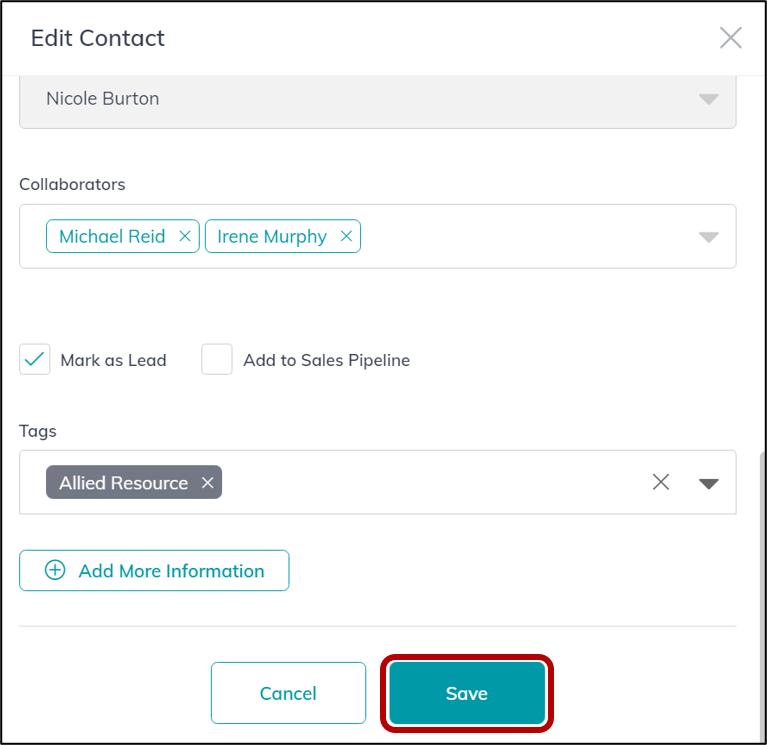767x745 pixels.
Task: Click the Mark as Lead label
Action: pyautogui.click(x=113, y=361)
